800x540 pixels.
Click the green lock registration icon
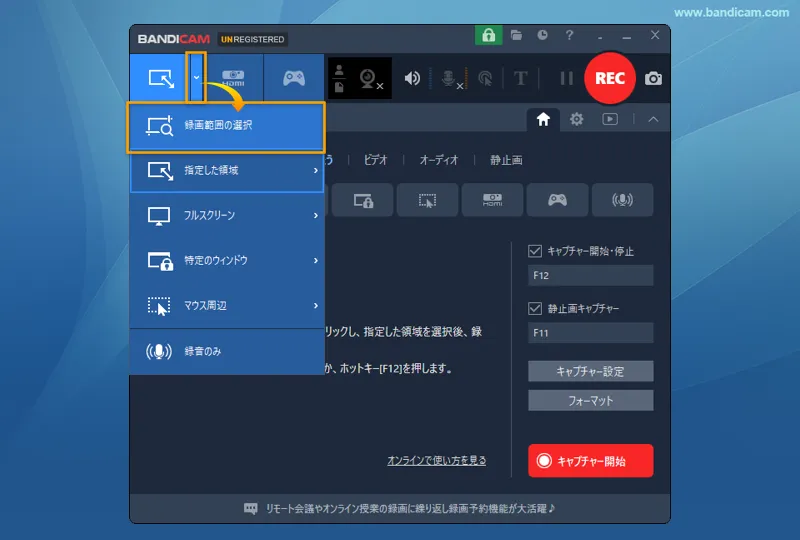(488, 35)
